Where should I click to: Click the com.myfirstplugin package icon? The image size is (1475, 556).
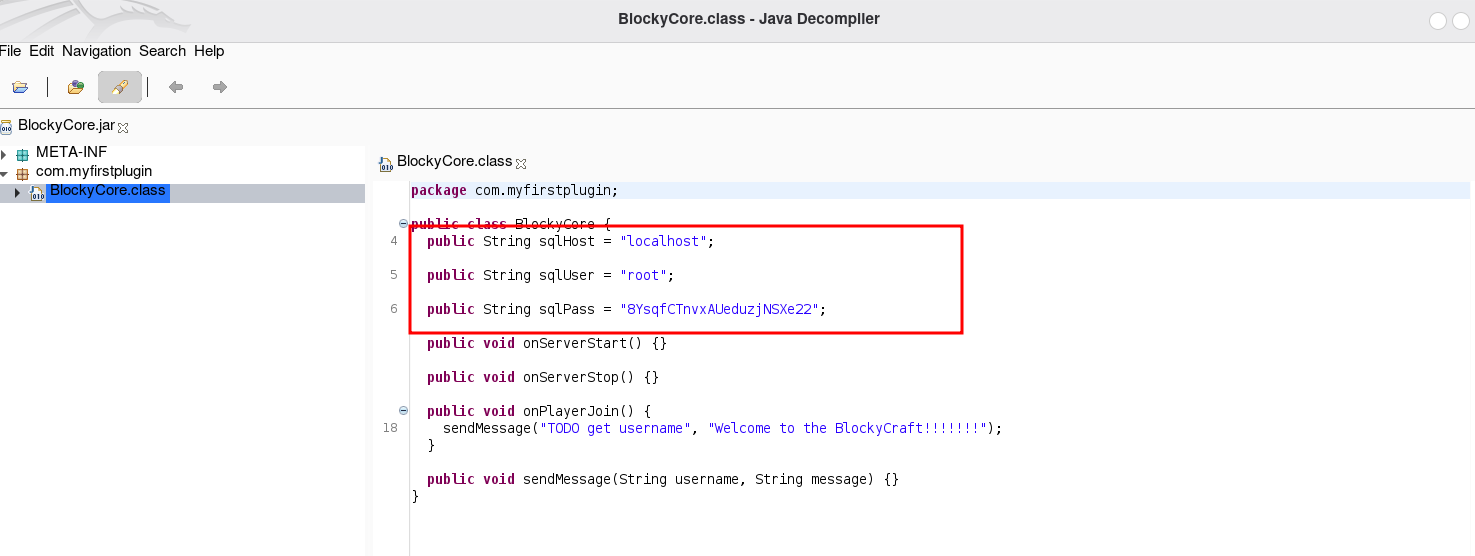point(23,173)
